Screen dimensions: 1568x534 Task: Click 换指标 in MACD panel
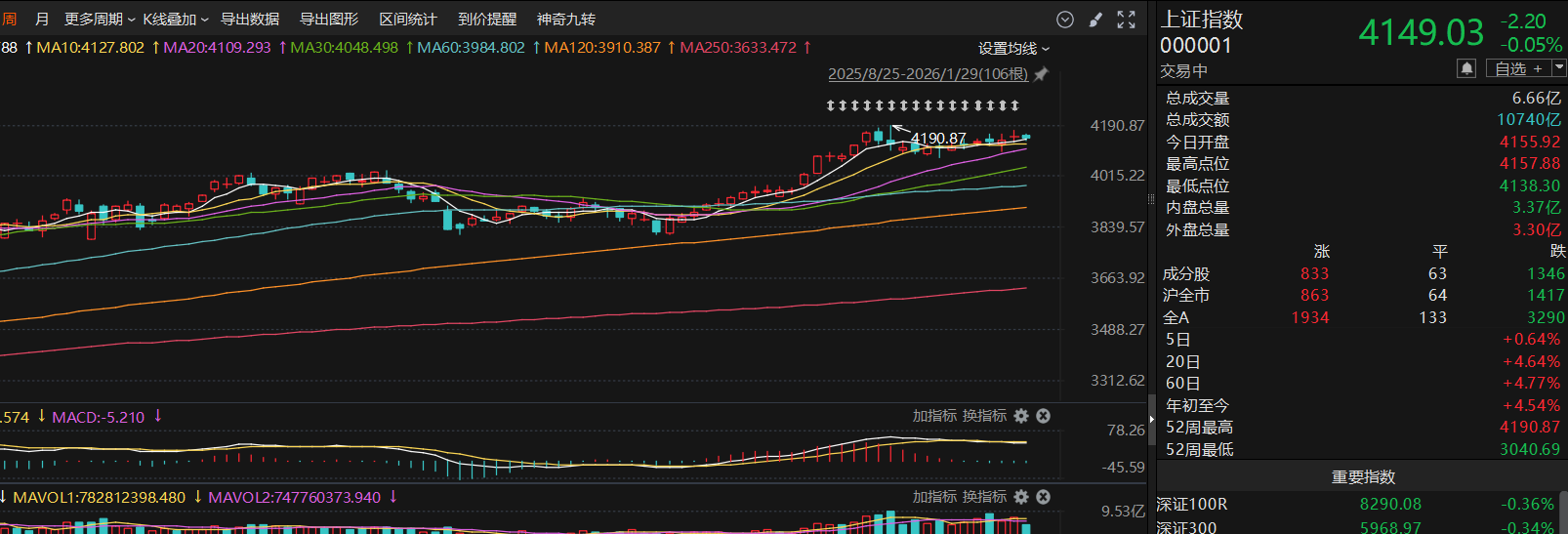tap(984, 416)
